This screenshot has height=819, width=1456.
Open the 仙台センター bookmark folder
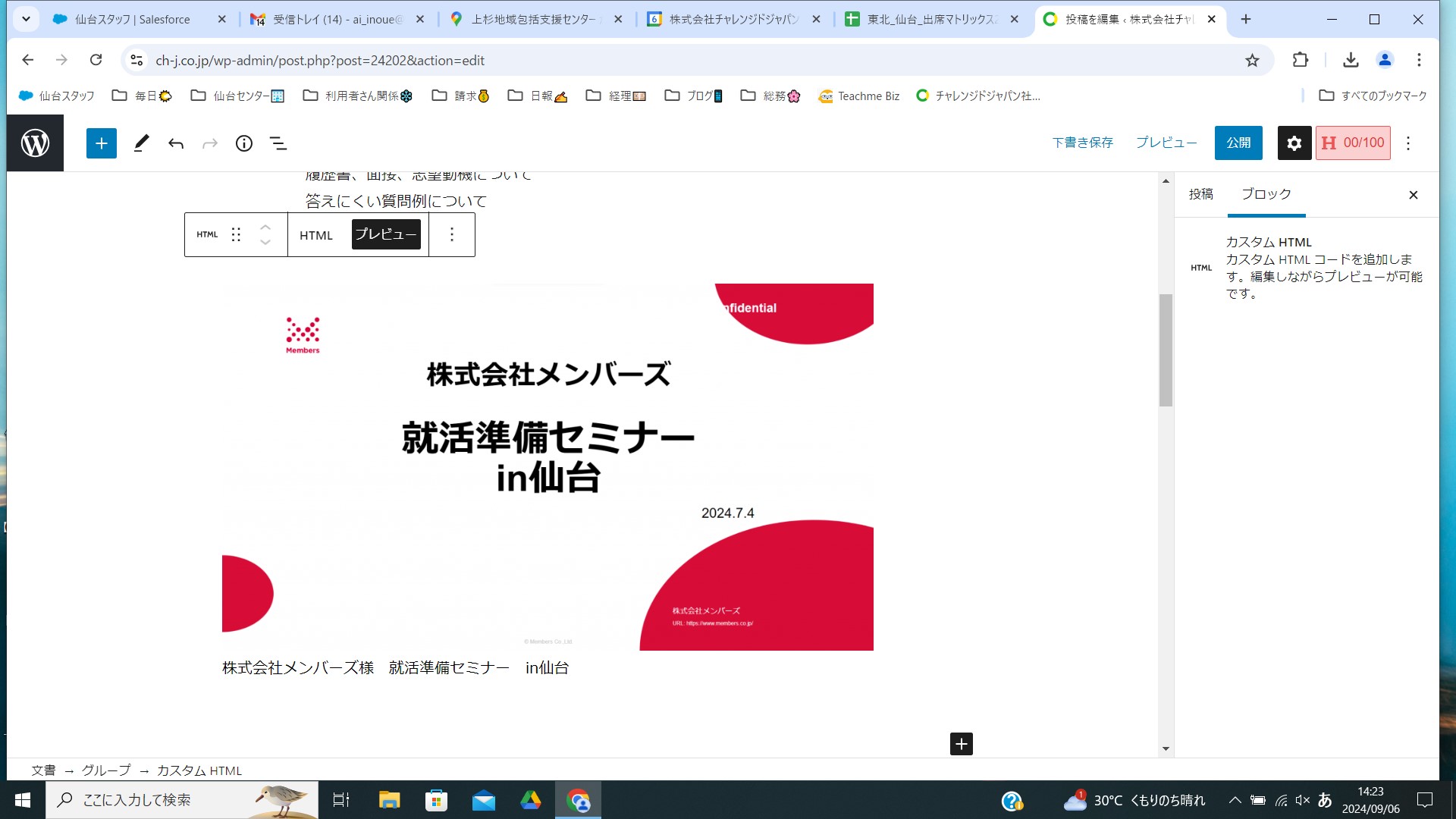237,96
